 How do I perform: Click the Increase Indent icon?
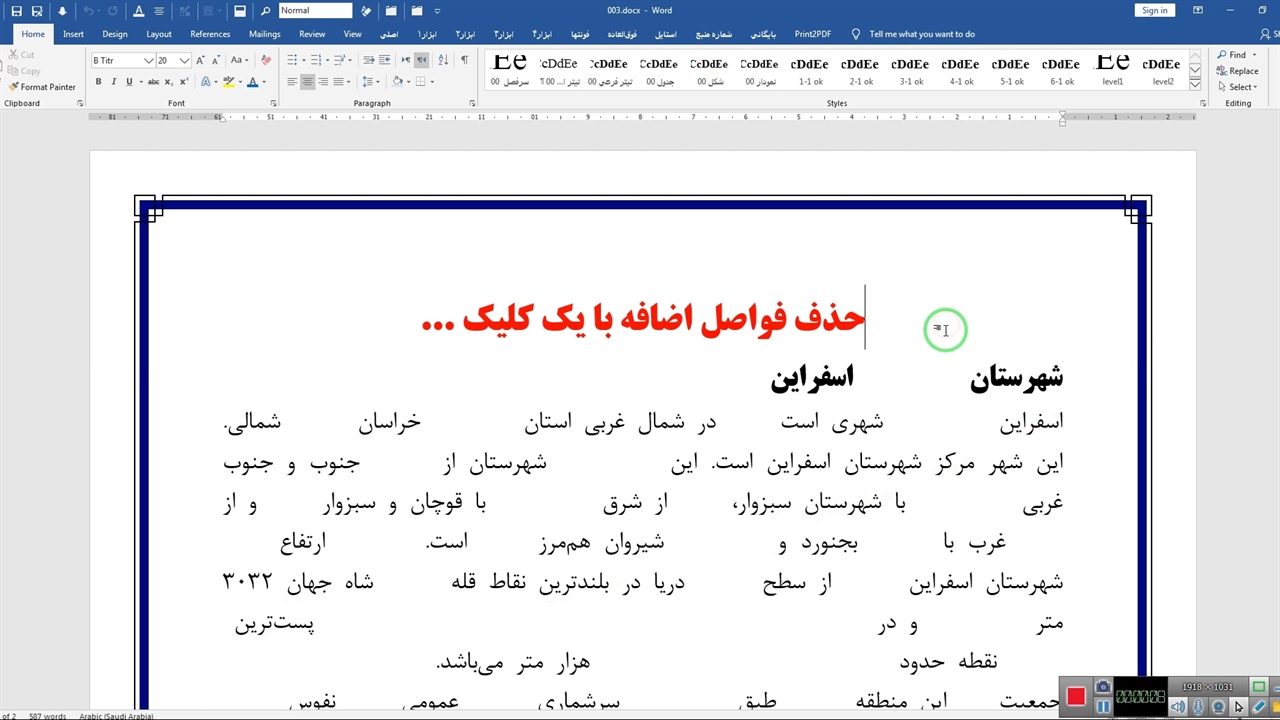385,61
